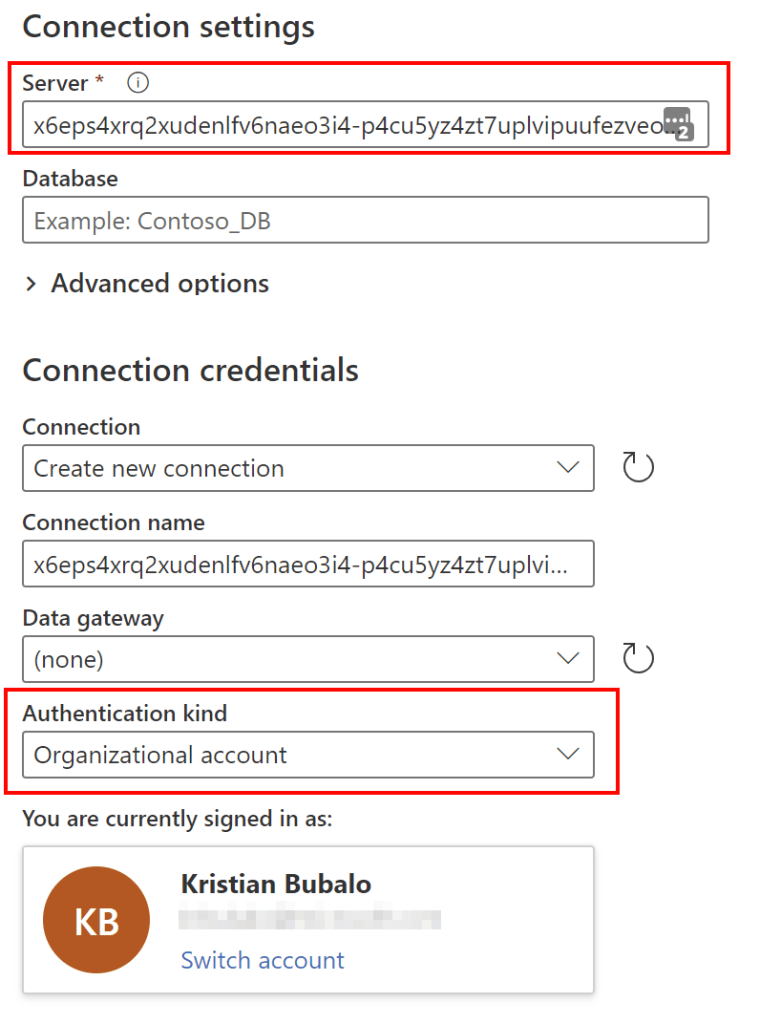Click the refresh icon beside Connection dropdown
The height and width of the screenshot is (1024, 781).
(638, 467)
